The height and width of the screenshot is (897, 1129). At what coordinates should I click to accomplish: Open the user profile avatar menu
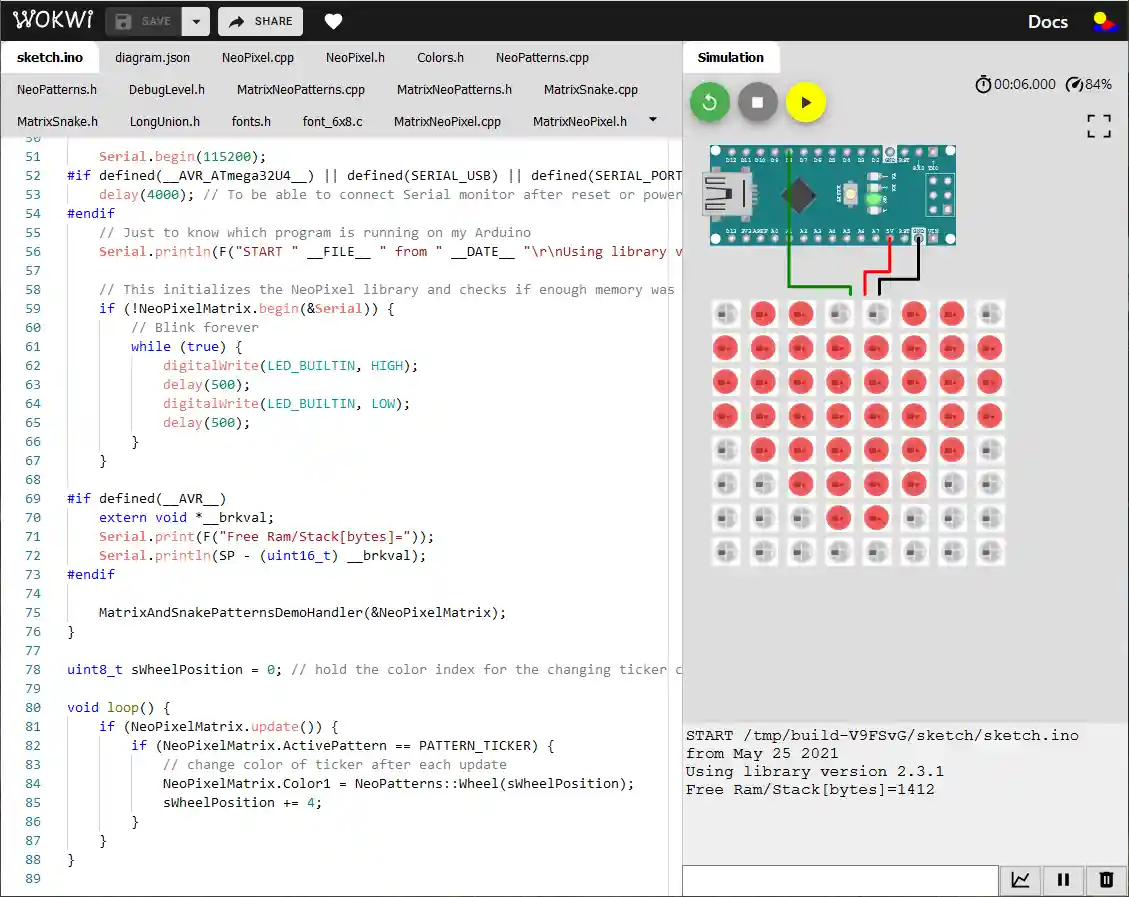[1104, 20]
